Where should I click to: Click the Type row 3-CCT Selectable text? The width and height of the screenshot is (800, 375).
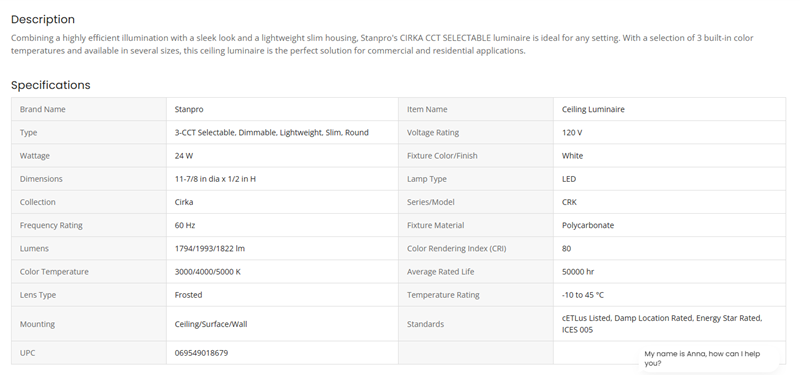click(205, 132)
